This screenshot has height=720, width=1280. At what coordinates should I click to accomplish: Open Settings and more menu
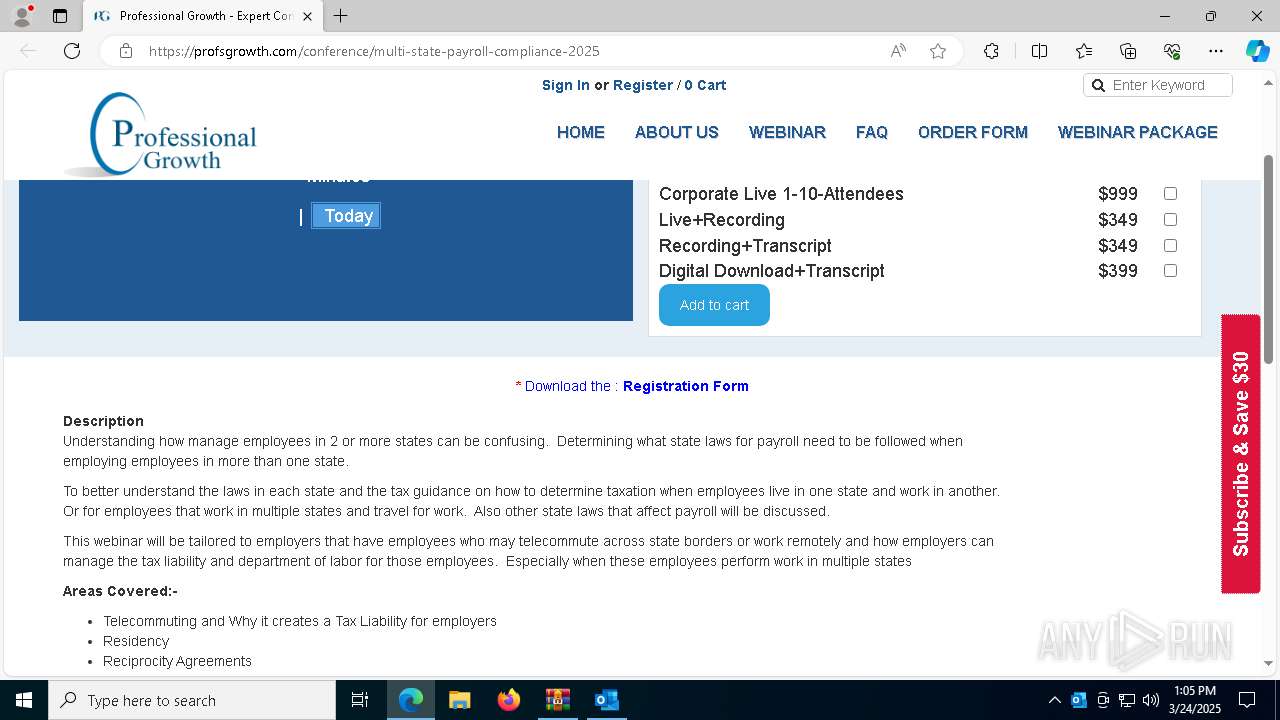[1216, 51]
